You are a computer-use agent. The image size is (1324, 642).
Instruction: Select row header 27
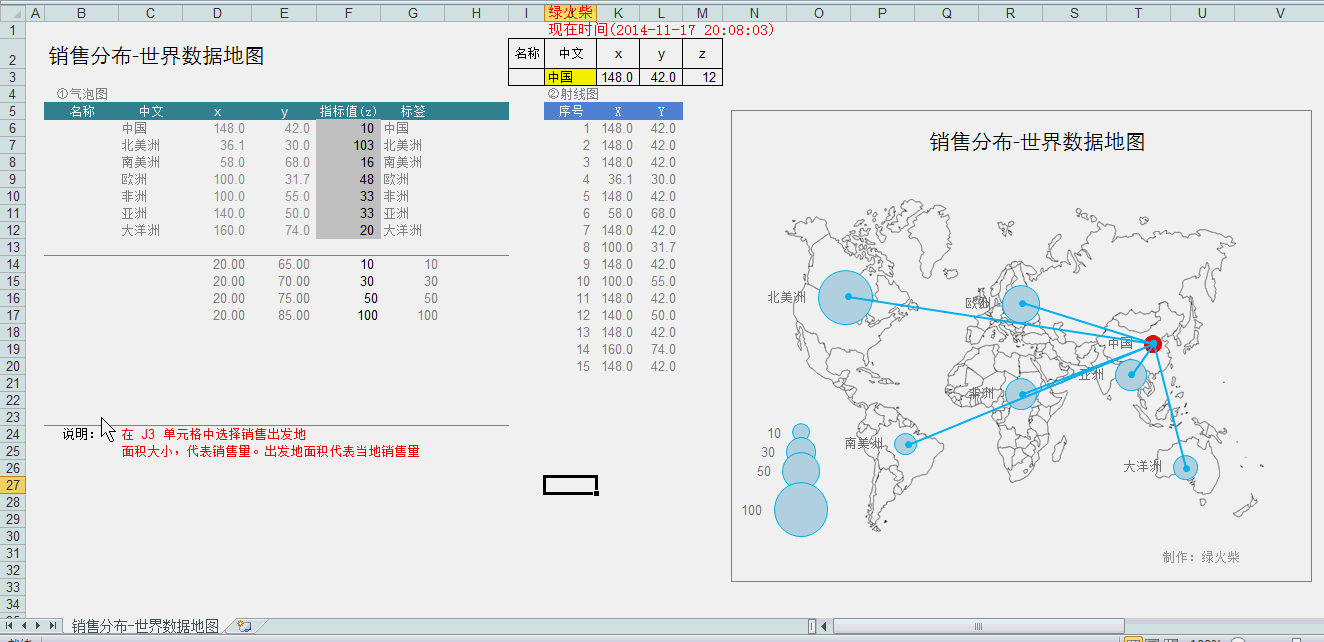pos(12,485)
